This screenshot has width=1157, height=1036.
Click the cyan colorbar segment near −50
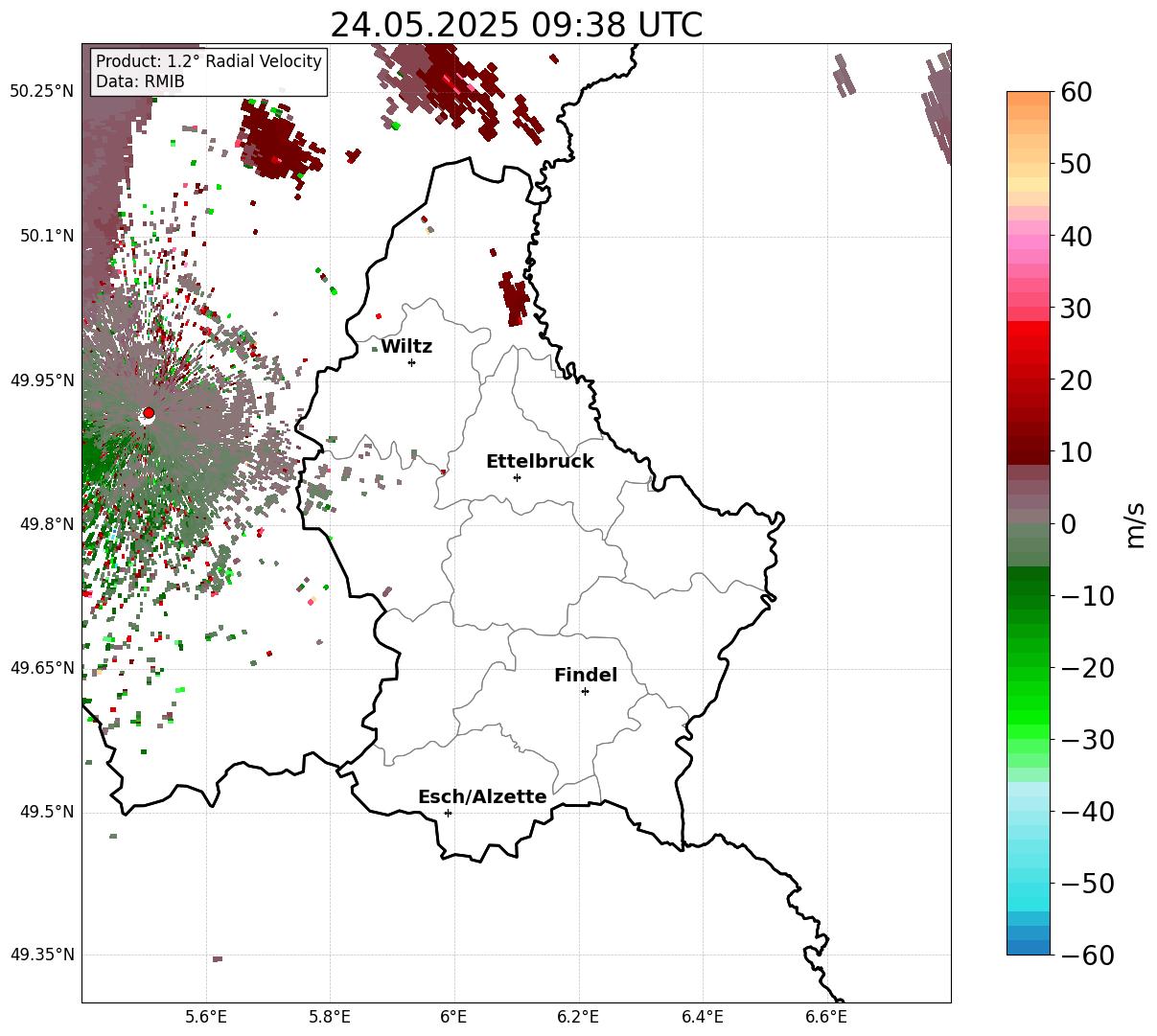[x=1029, y=884]
